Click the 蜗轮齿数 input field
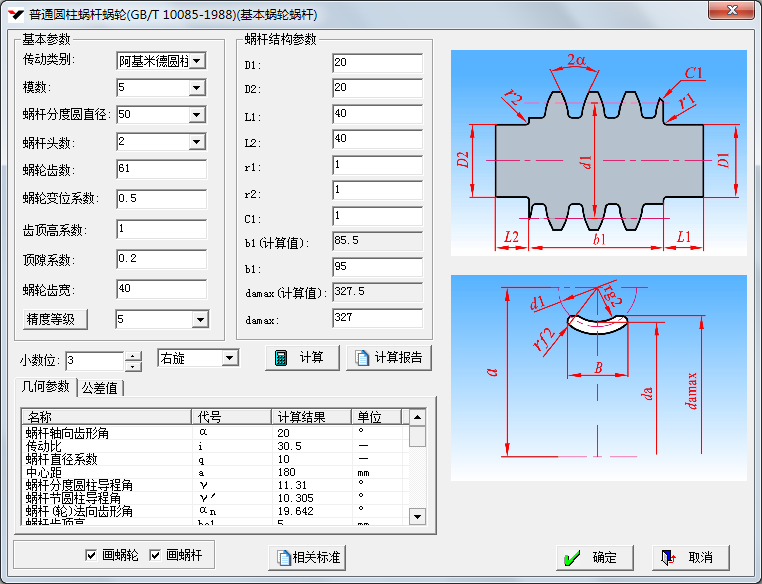Viewport: 762px width, 584px height. click(x=160, y=169)
